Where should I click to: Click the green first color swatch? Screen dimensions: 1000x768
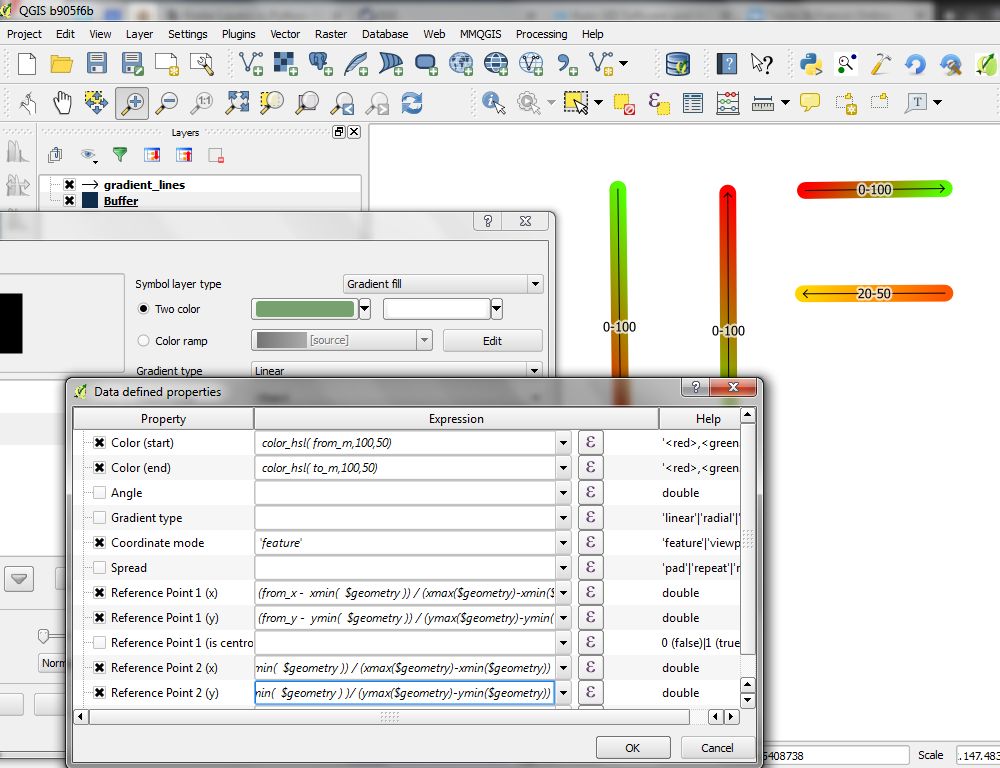pos(304,309)
